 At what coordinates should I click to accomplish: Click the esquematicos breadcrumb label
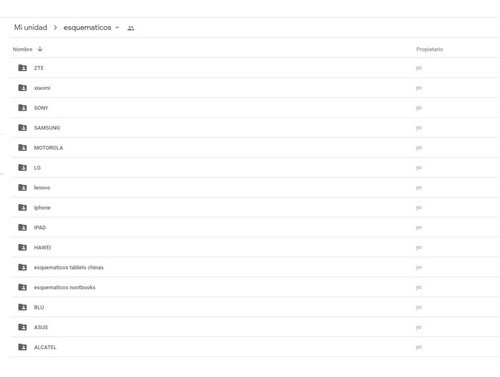[x=87, y=28]
